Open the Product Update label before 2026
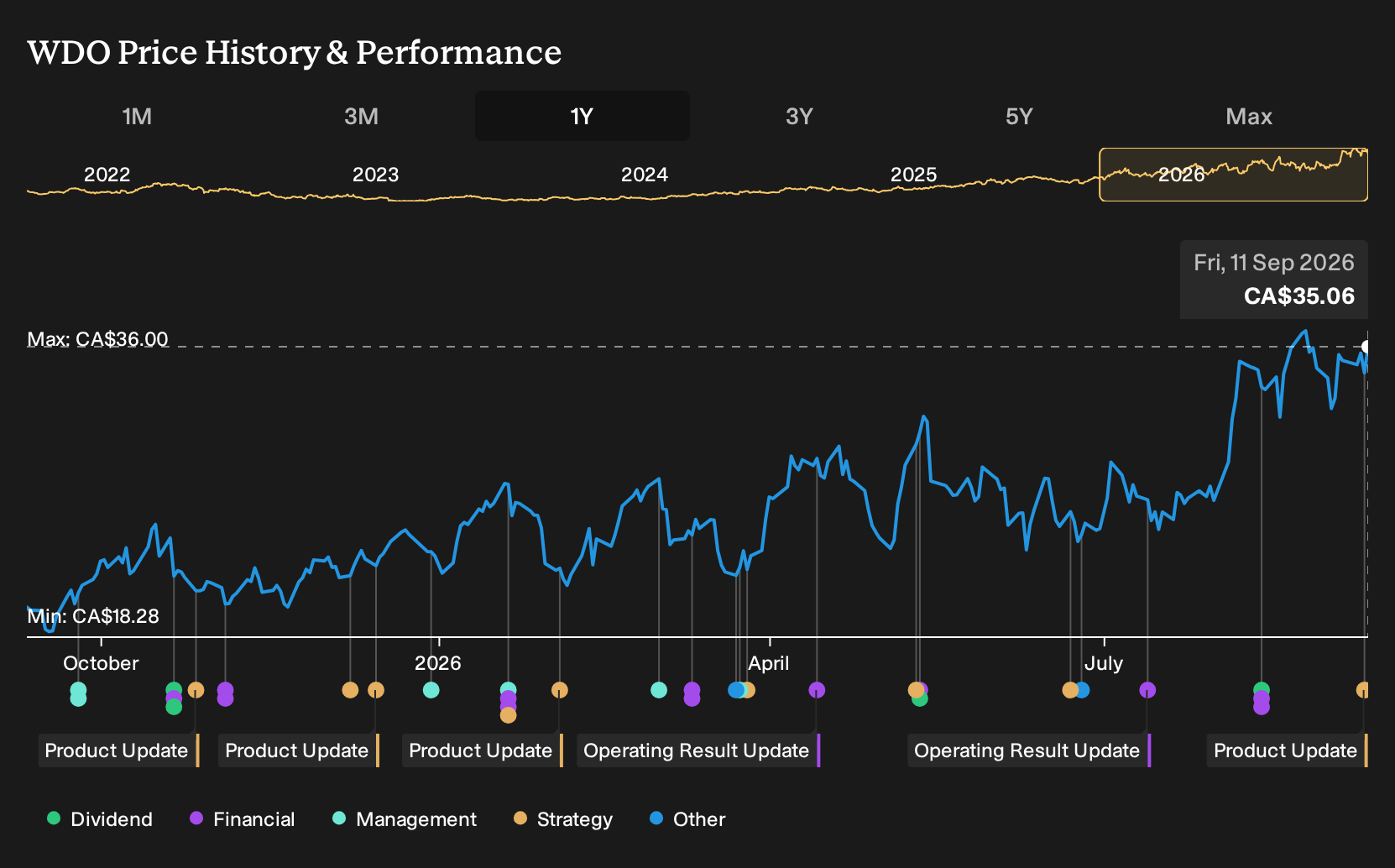Image resolution: width=1395 pixels, height=868 pixels. 297,750
